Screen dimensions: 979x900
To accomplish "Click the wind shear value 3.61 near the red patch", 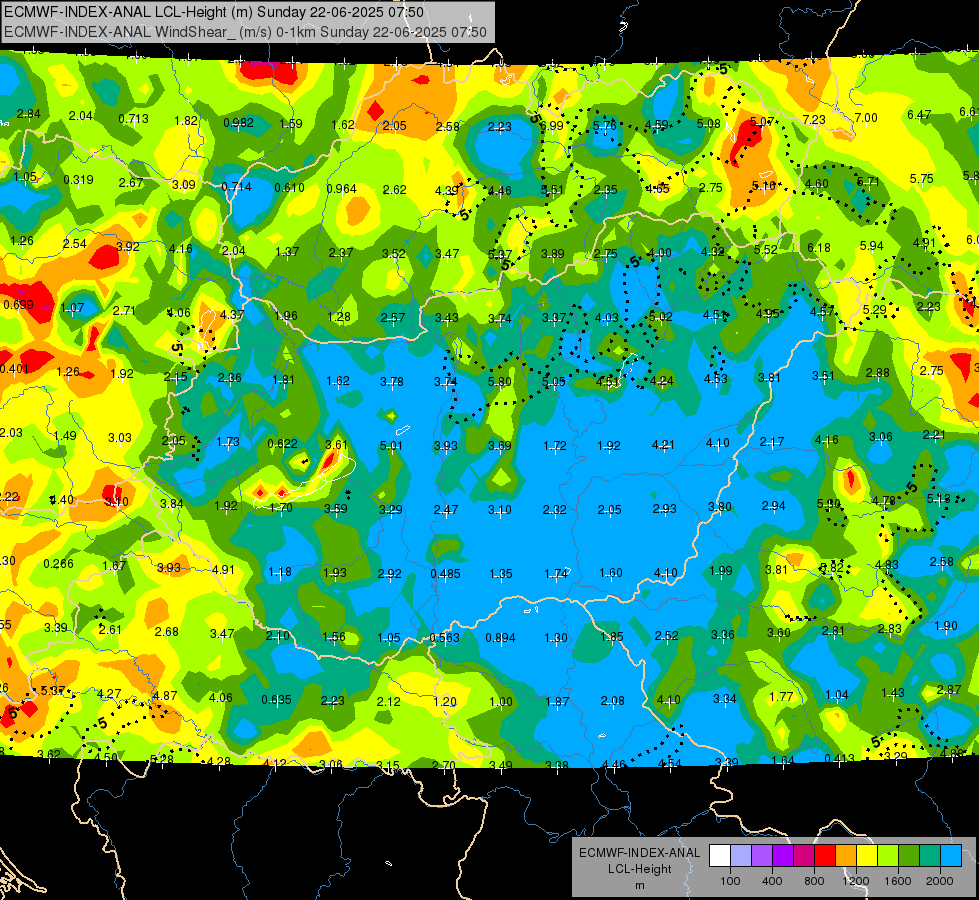I will [x=337, y=445].
